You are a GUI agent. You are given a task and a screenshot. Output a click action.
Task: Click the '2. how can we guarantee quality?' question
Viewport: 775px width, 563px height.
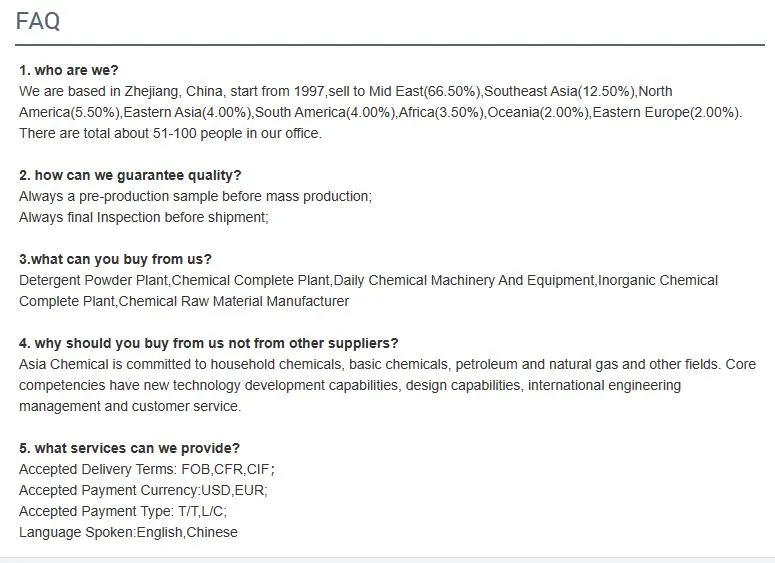point(130,175)
